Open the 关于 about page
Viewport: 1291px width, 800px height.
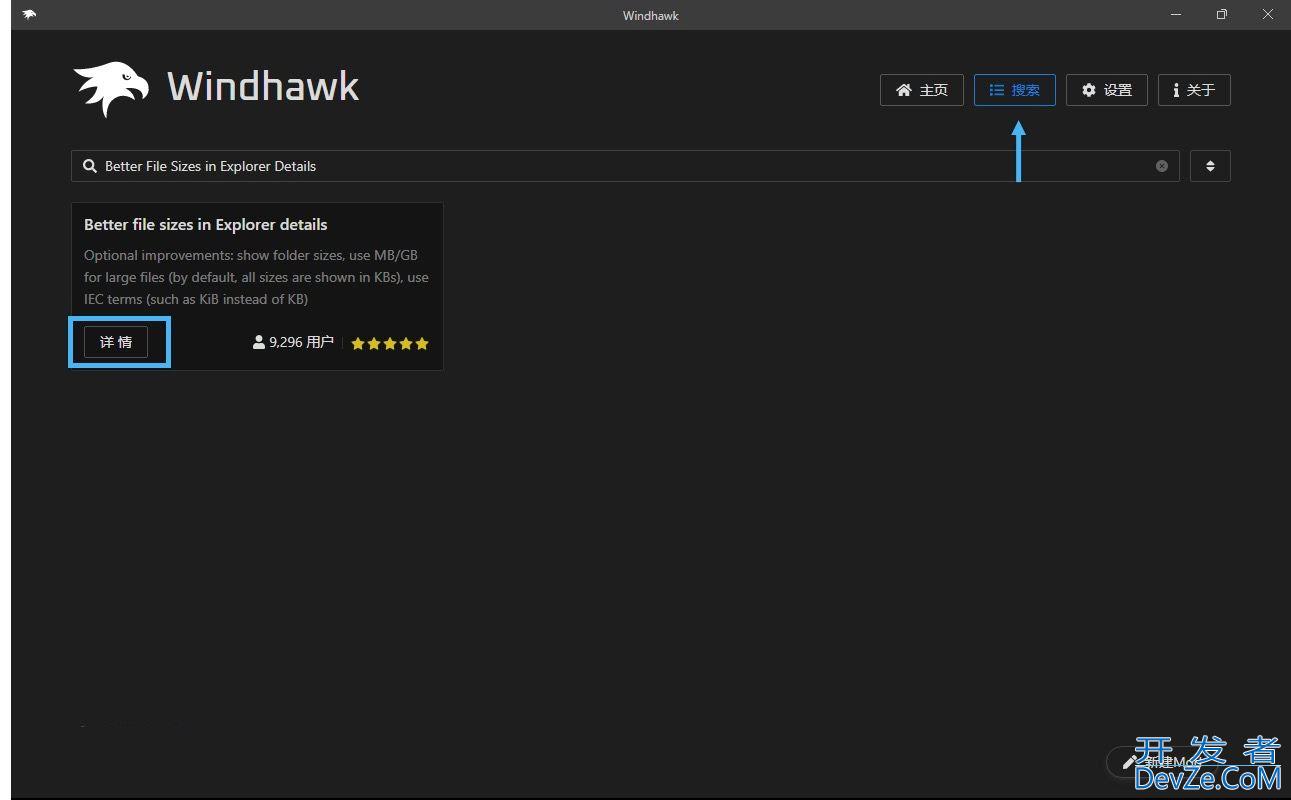[1194, 90]
